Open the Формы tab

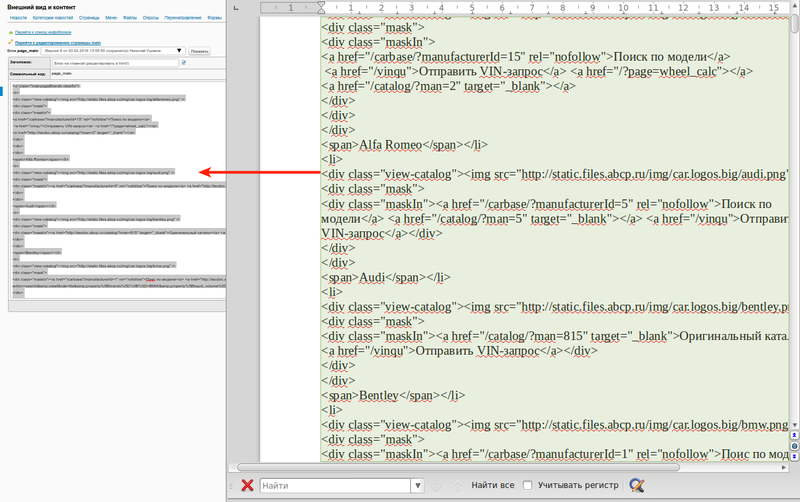point(214,18)
